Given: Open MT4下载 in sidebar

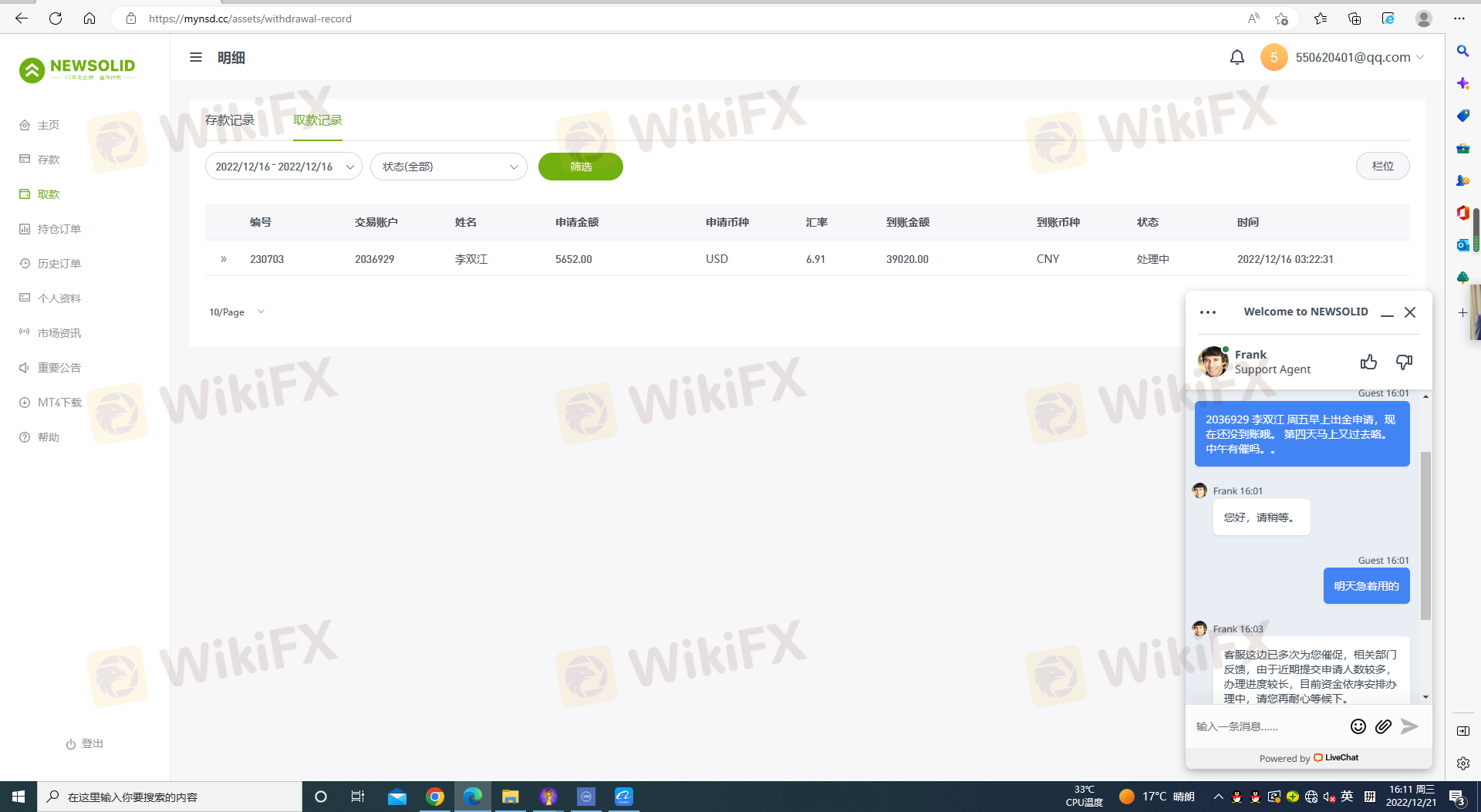Looking at the screenshot, I should click(x=59, y=403).
